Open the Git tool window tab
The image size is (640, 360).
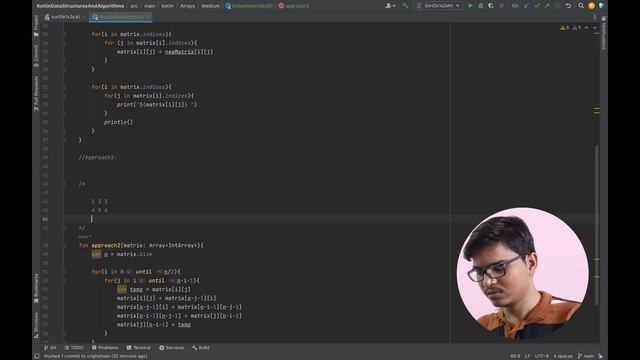(x=50, y=348)
